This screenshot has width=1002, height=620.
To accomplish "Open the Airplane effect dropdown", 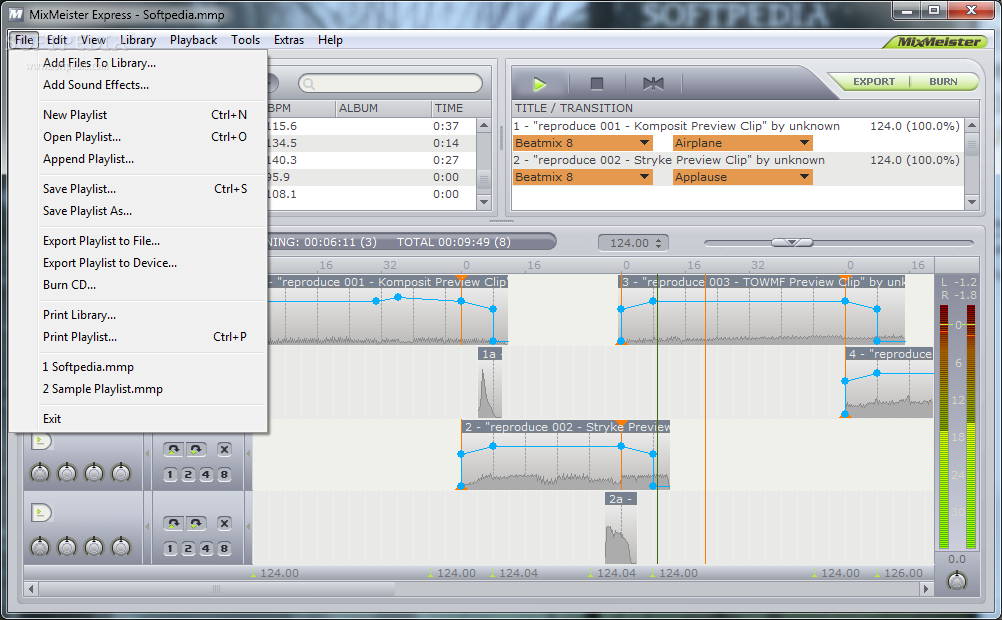I will (x=743, y=143).
